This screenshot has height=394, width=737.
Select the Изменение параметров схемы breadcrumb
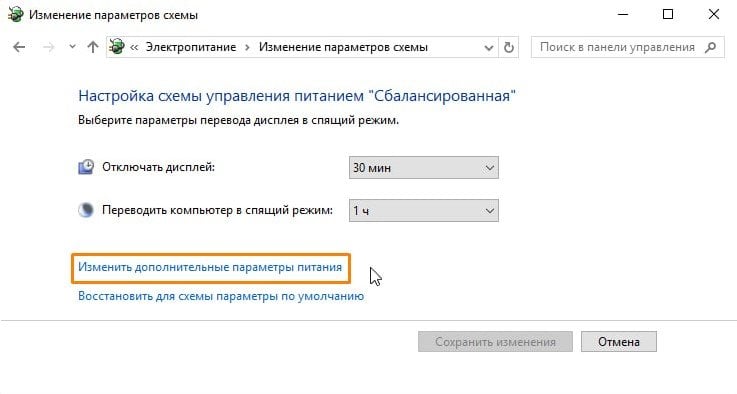(x=343, y=47)
